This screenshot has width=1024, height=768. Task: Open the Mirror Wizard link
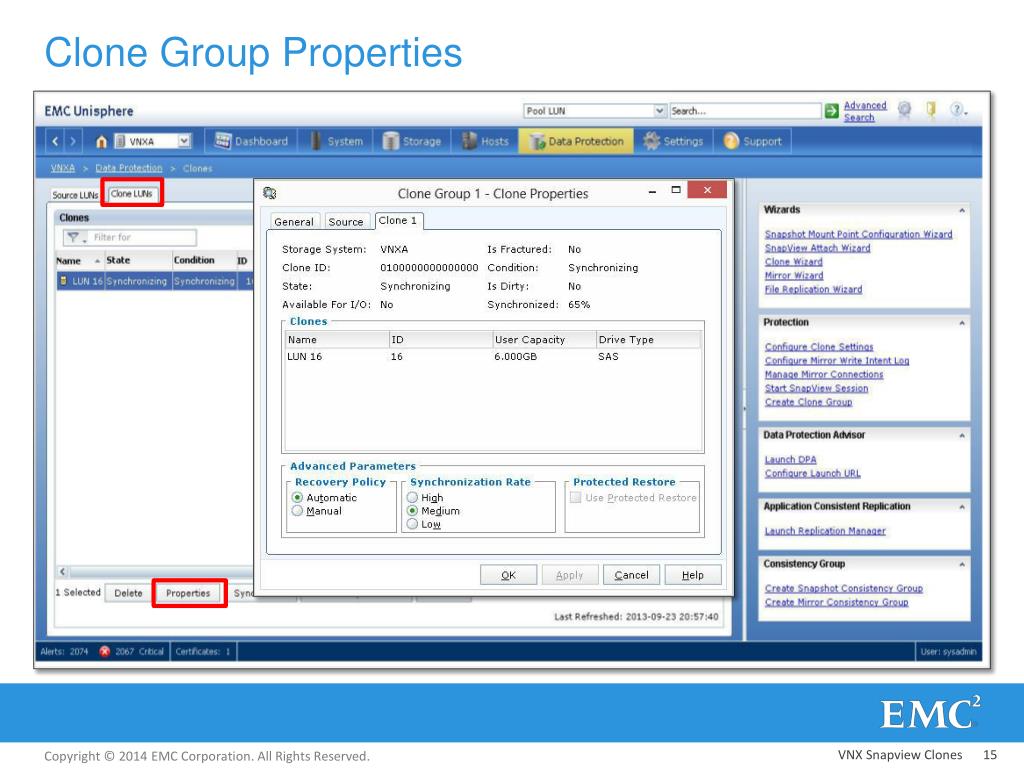(794, 275)
